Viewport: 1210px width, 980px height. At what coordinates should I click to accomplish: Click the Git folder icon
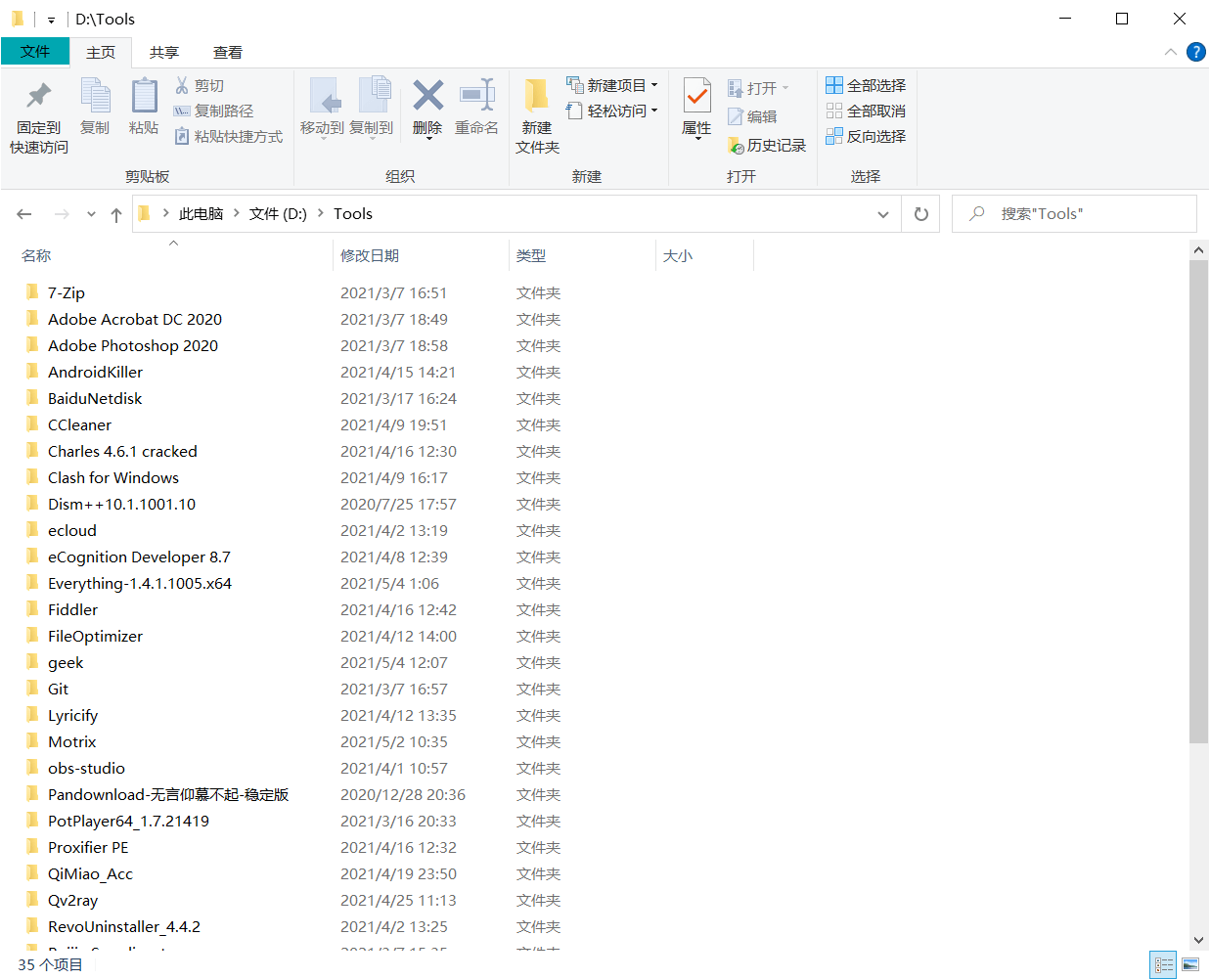pyautogui.click(x=32, y=688)
